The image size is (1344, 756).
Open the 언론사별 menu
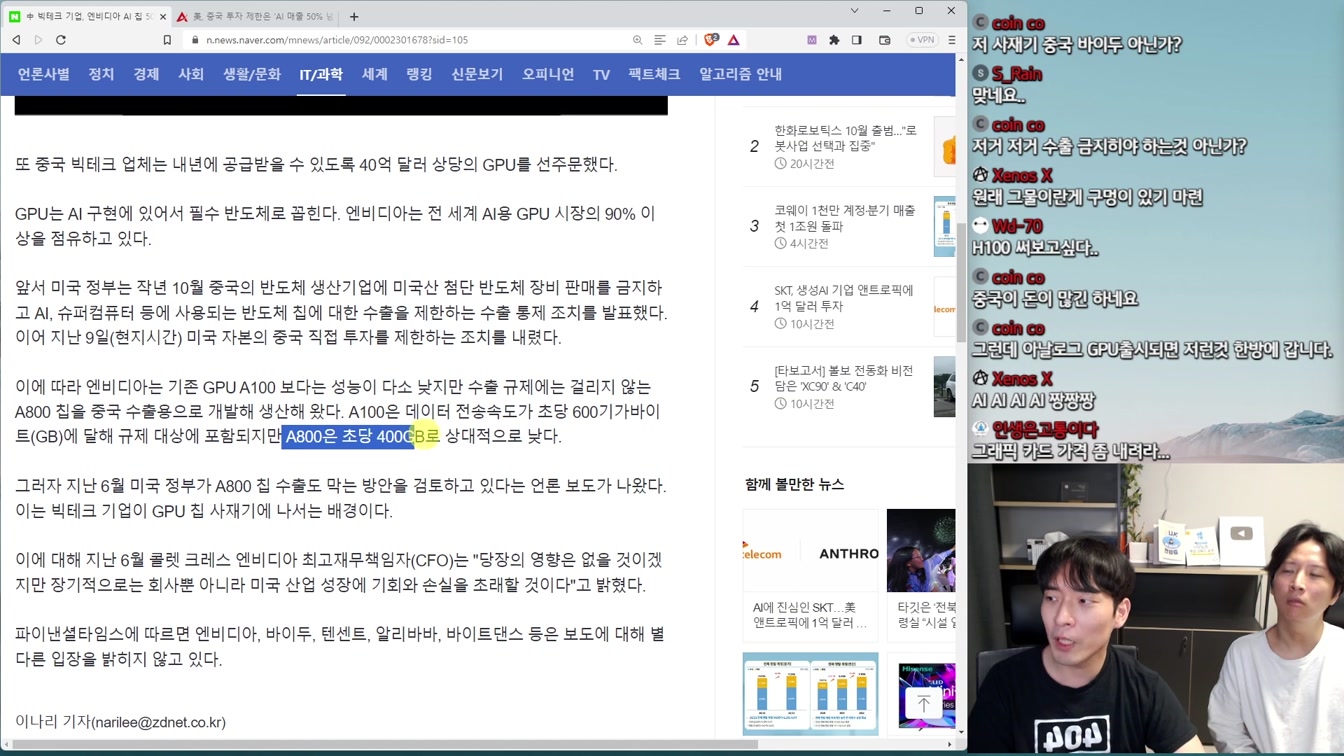pos(44,74)
